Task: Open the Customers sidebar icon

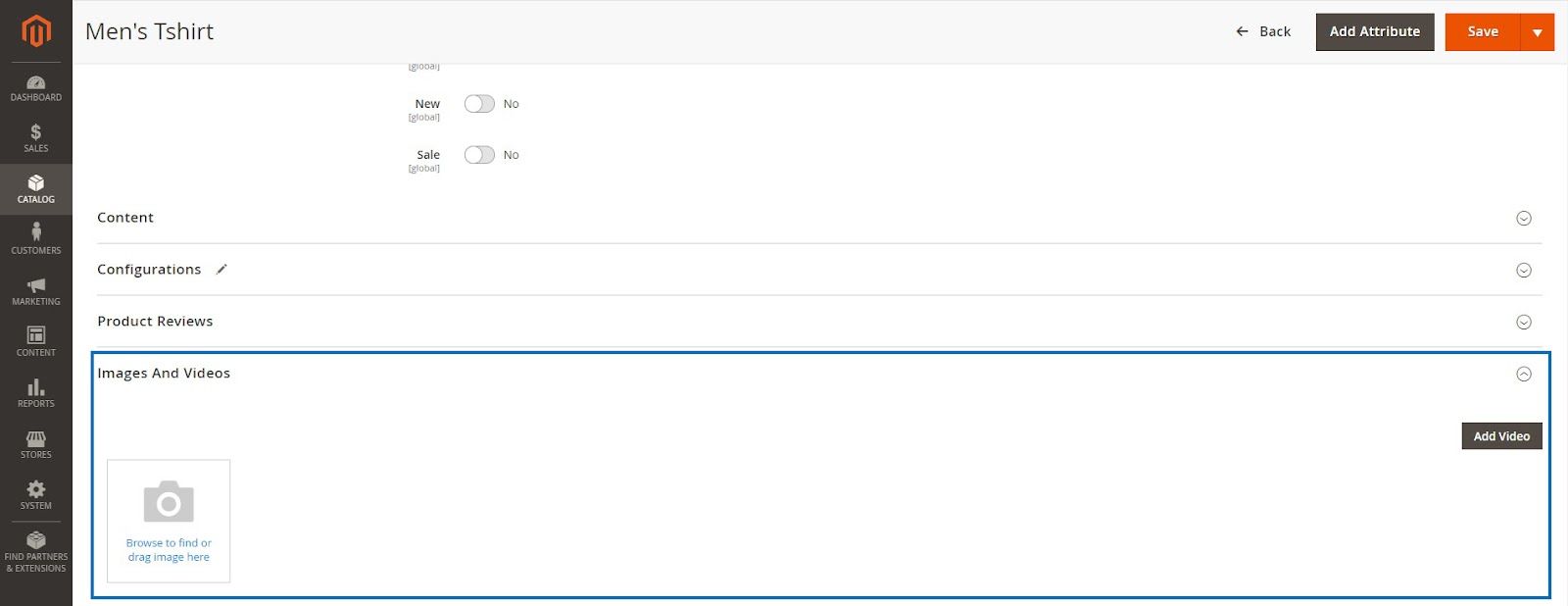Action: pos(35,235)
